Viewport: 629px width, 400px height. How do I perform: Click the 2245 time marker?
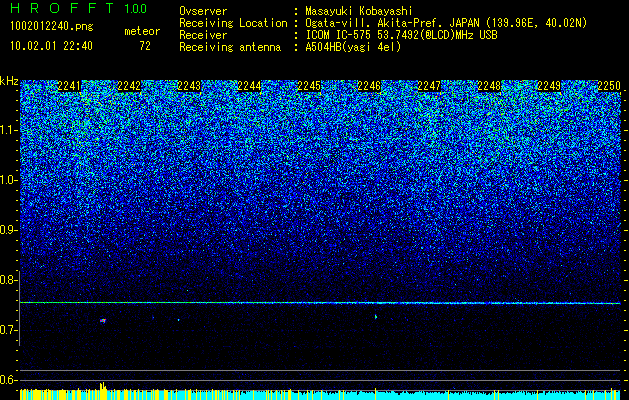(309, 85)
